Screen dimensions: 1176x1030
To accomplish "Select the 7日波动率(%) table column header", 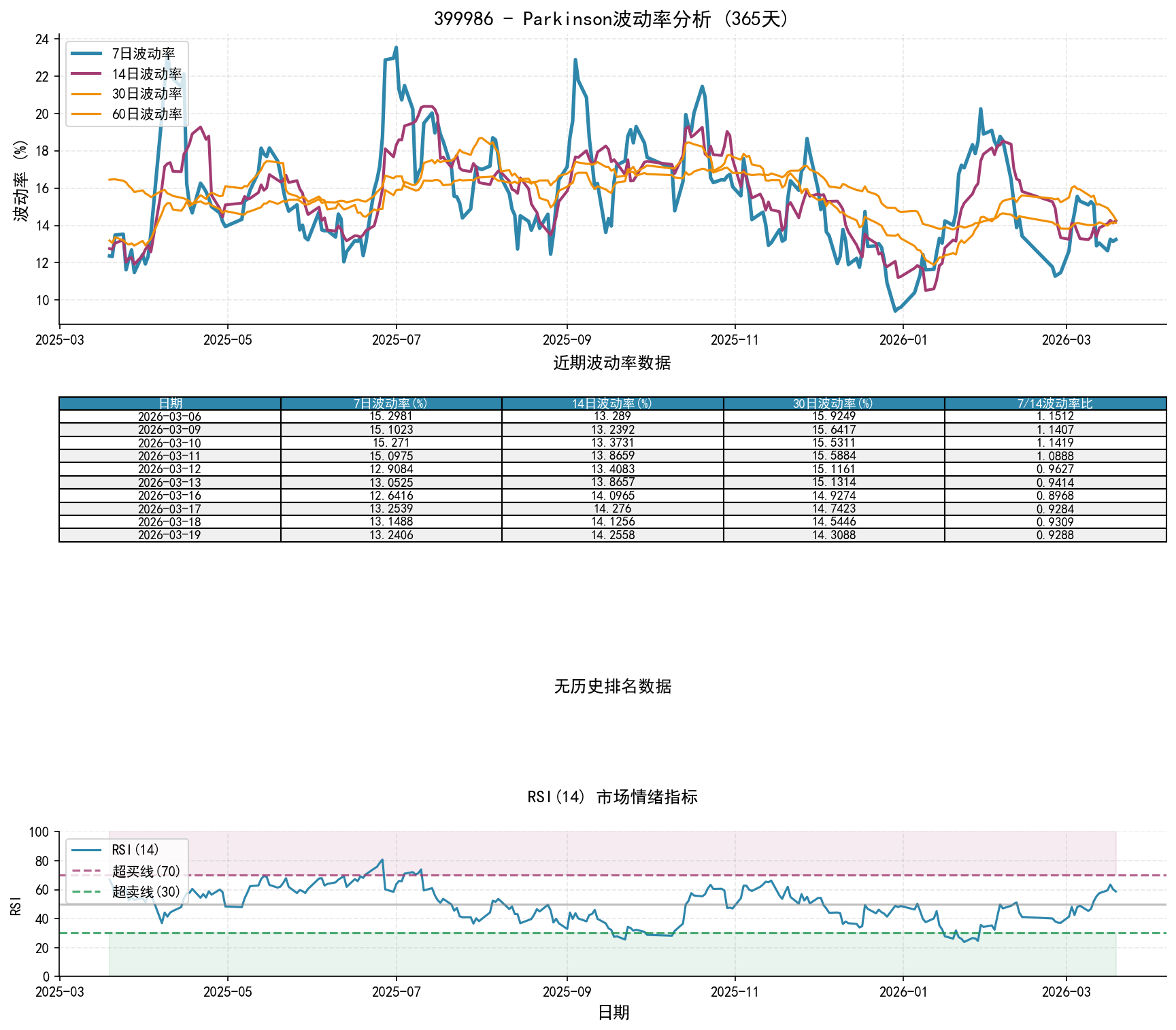I will pos(391,404).
